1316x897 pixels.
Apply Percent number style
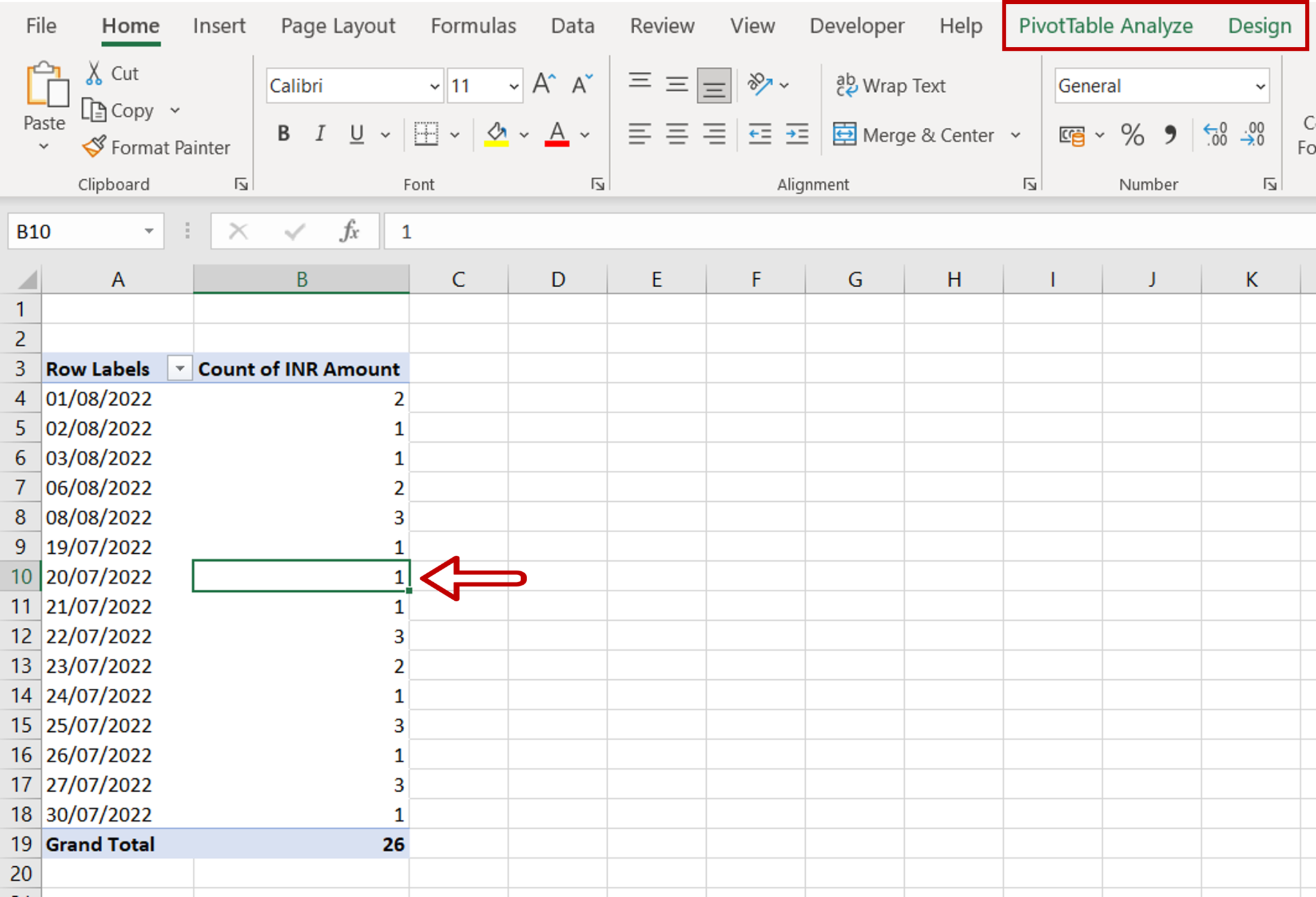pos(1132,135)
